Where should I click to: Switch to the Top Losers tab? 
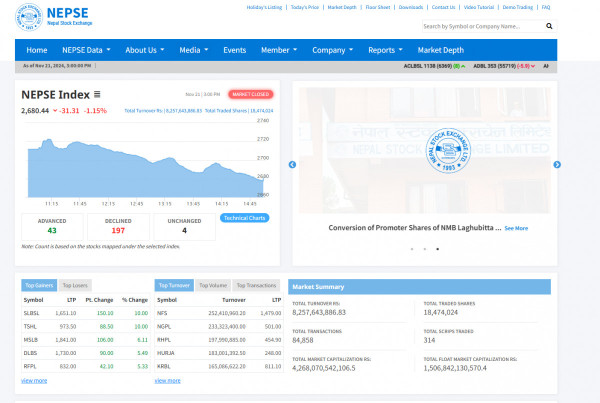73,285
